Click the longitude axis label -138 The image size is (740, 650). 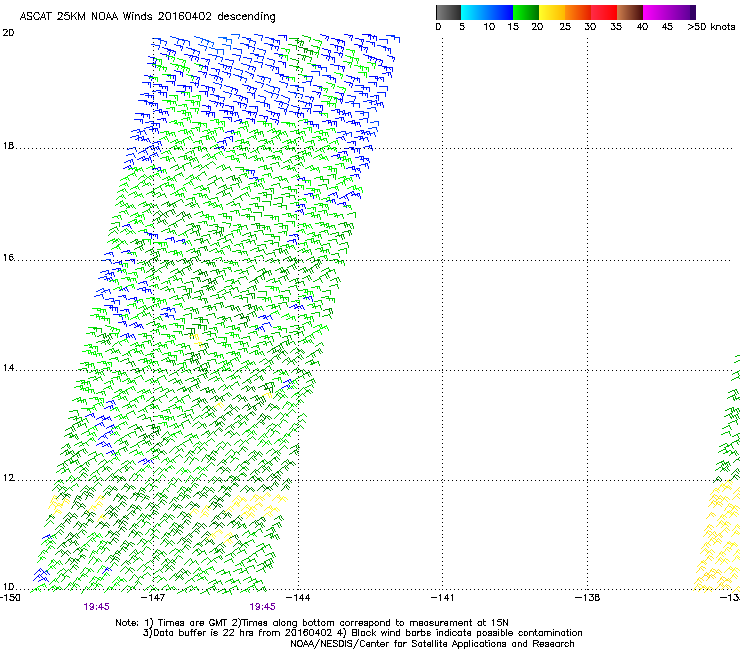[588, 598]
